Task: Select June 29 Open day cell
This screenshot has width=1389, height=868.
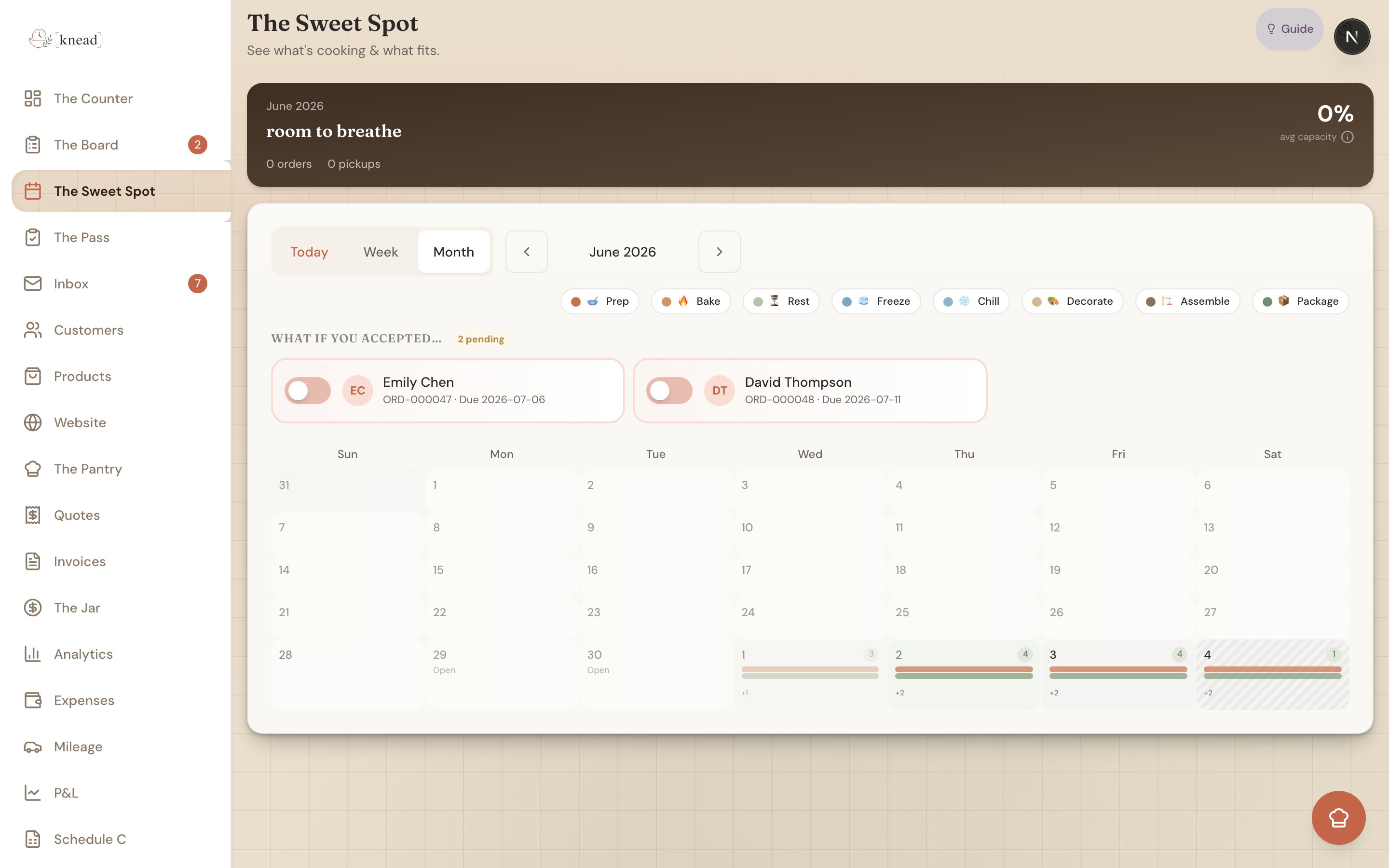Action: coord(502,675)
